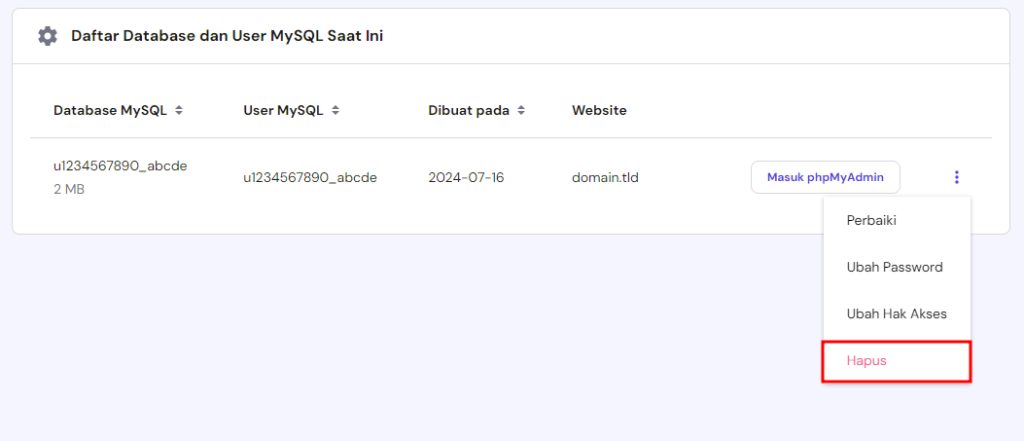This screenshot has width=1024, height=441.
Task: Select Hapus to delete the database
Action: coord(866,360)
